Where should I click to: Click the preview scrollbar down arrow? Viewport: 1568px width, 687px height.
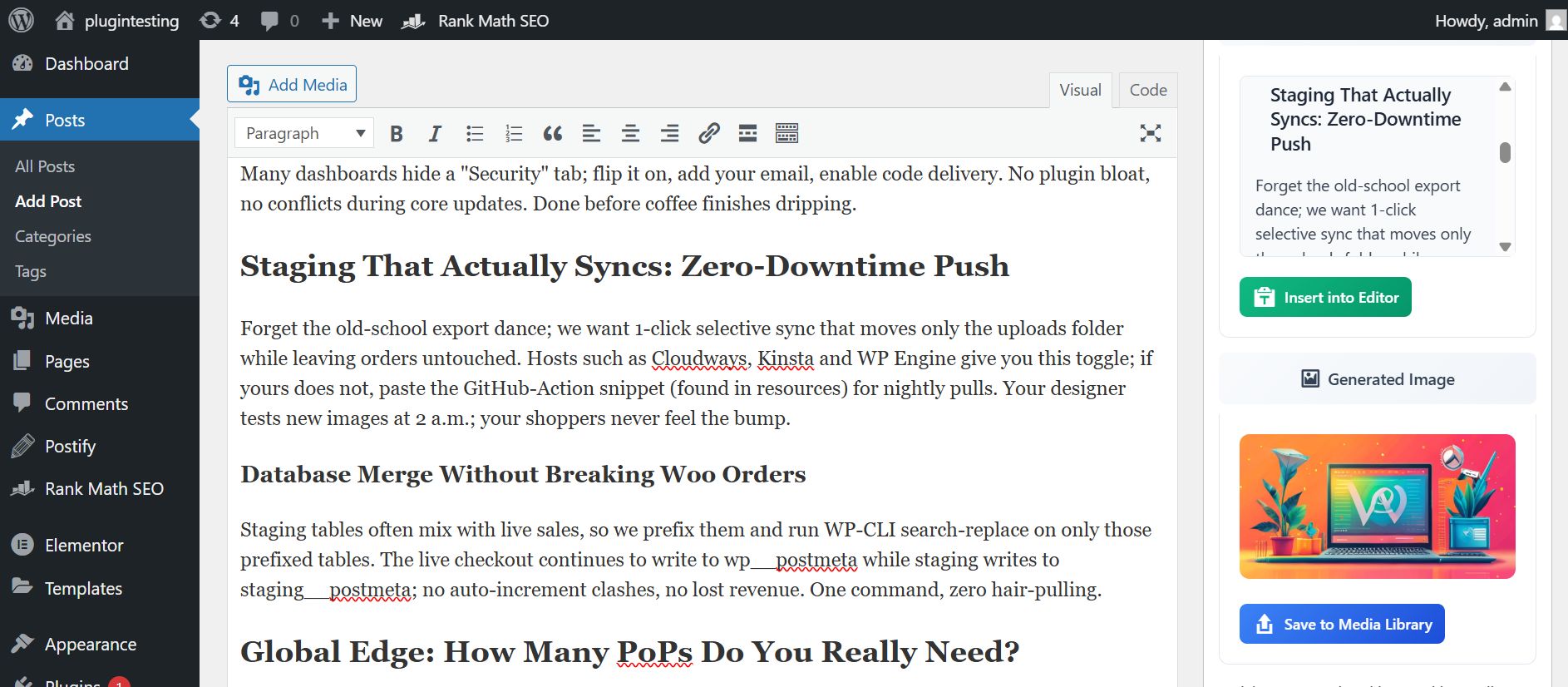[1505, 246]
